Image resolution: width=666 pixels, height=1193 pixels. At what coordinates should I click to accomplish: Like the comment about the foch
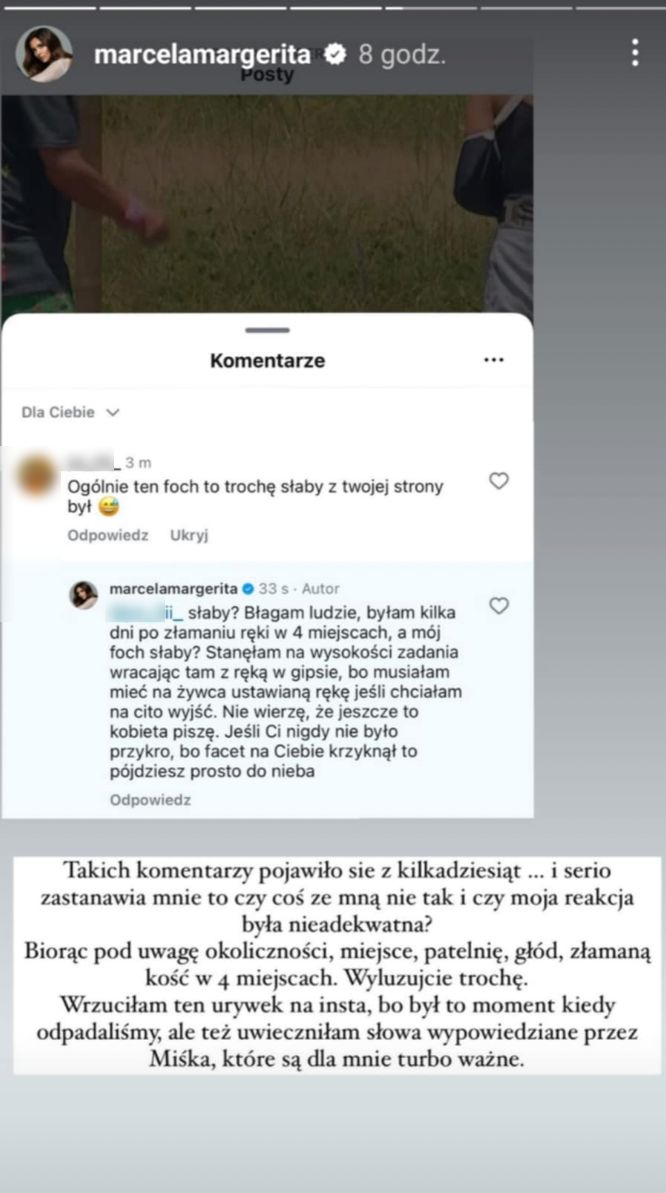pyautogui.click(x=499, y=481)
